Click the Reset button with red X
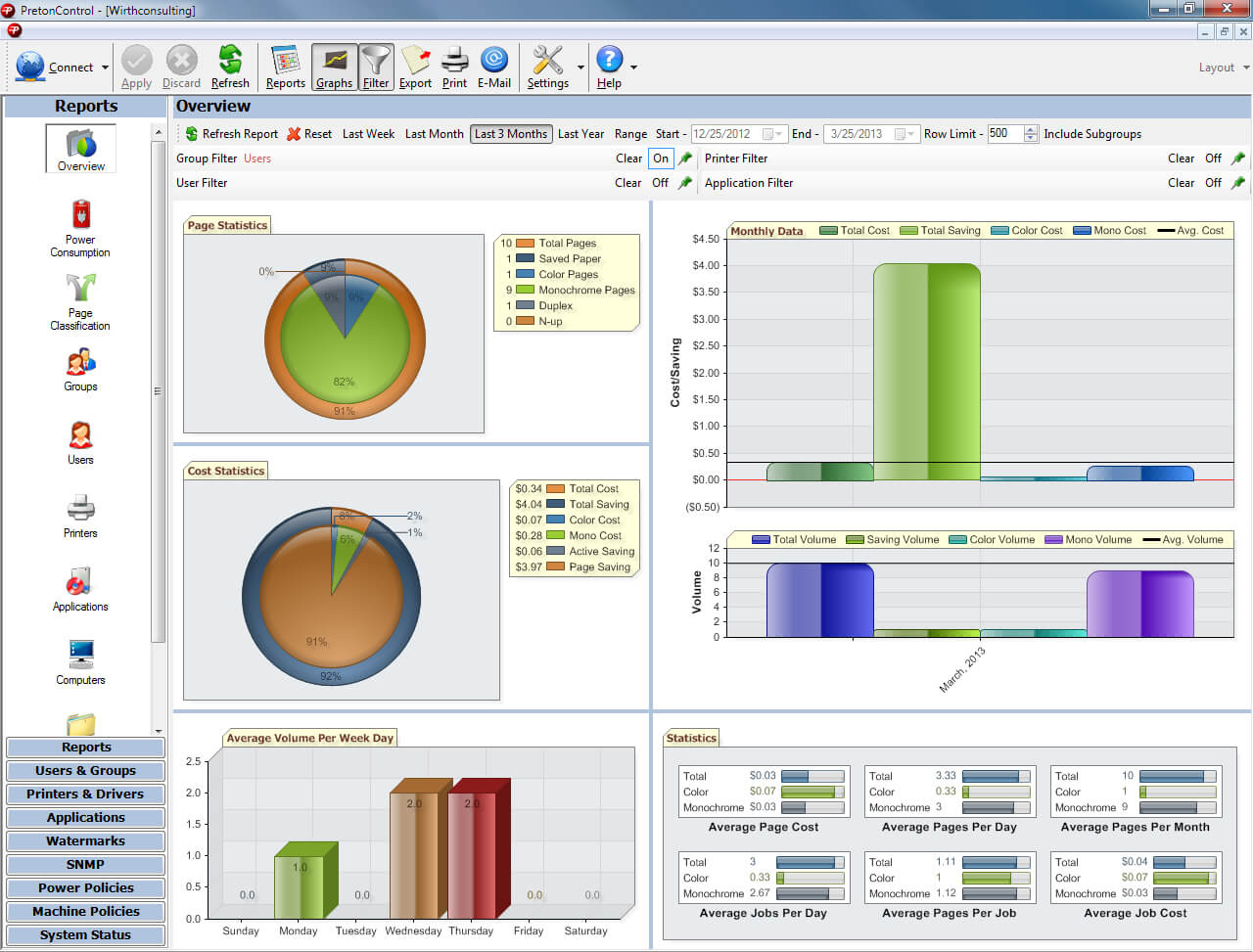 point(309,134)
